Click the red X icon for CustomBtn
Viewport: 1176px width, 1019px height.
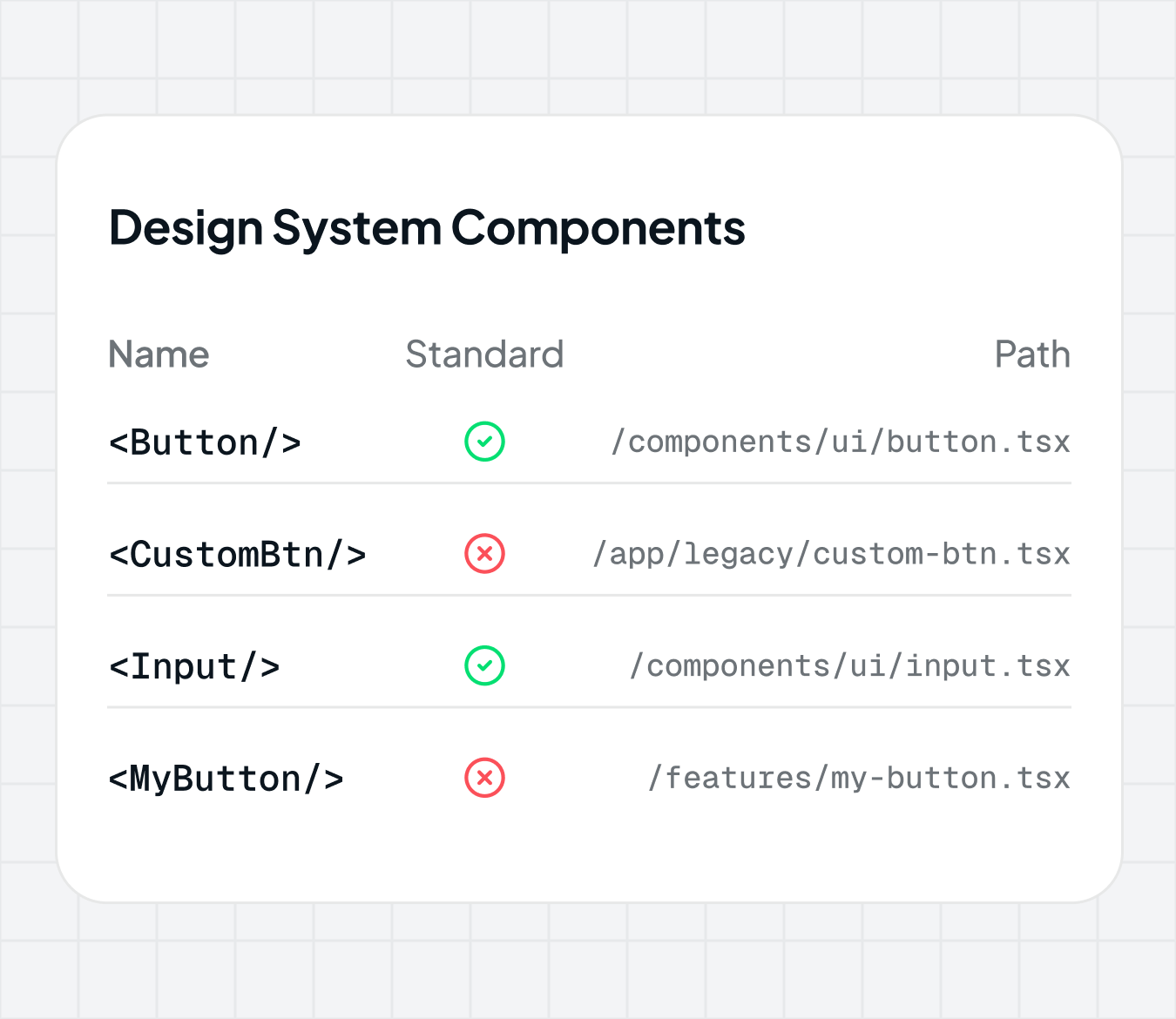[x=484, y=554]
